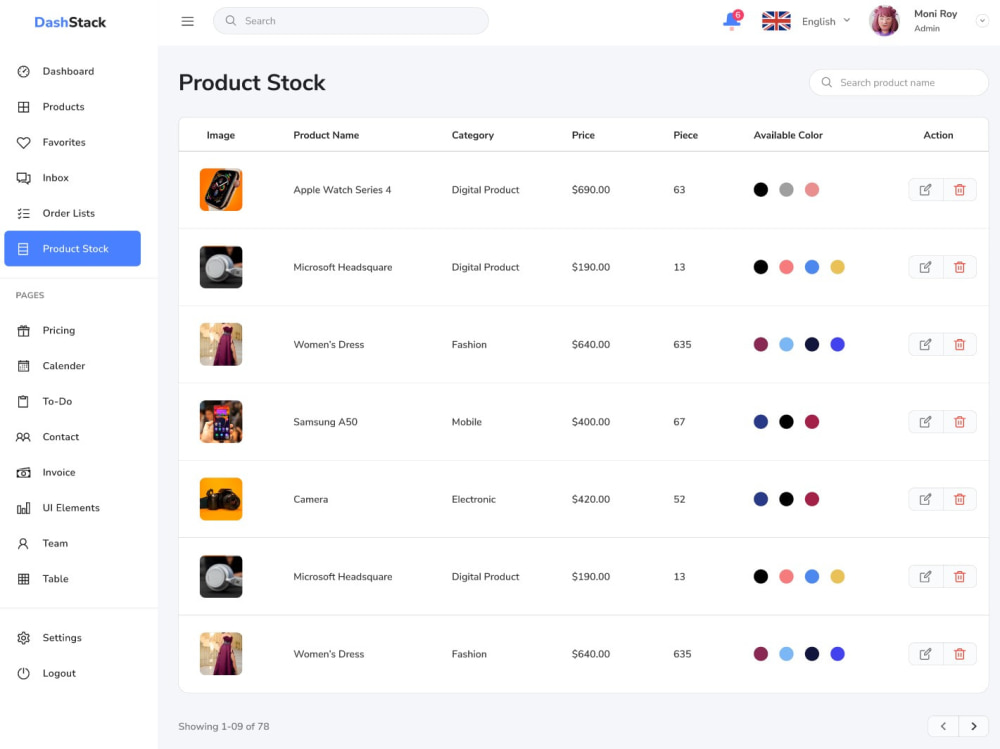The height and width of the screenshot is (749, 1000).
Task: Click the UI Elements chart icon
Action: 24,508
